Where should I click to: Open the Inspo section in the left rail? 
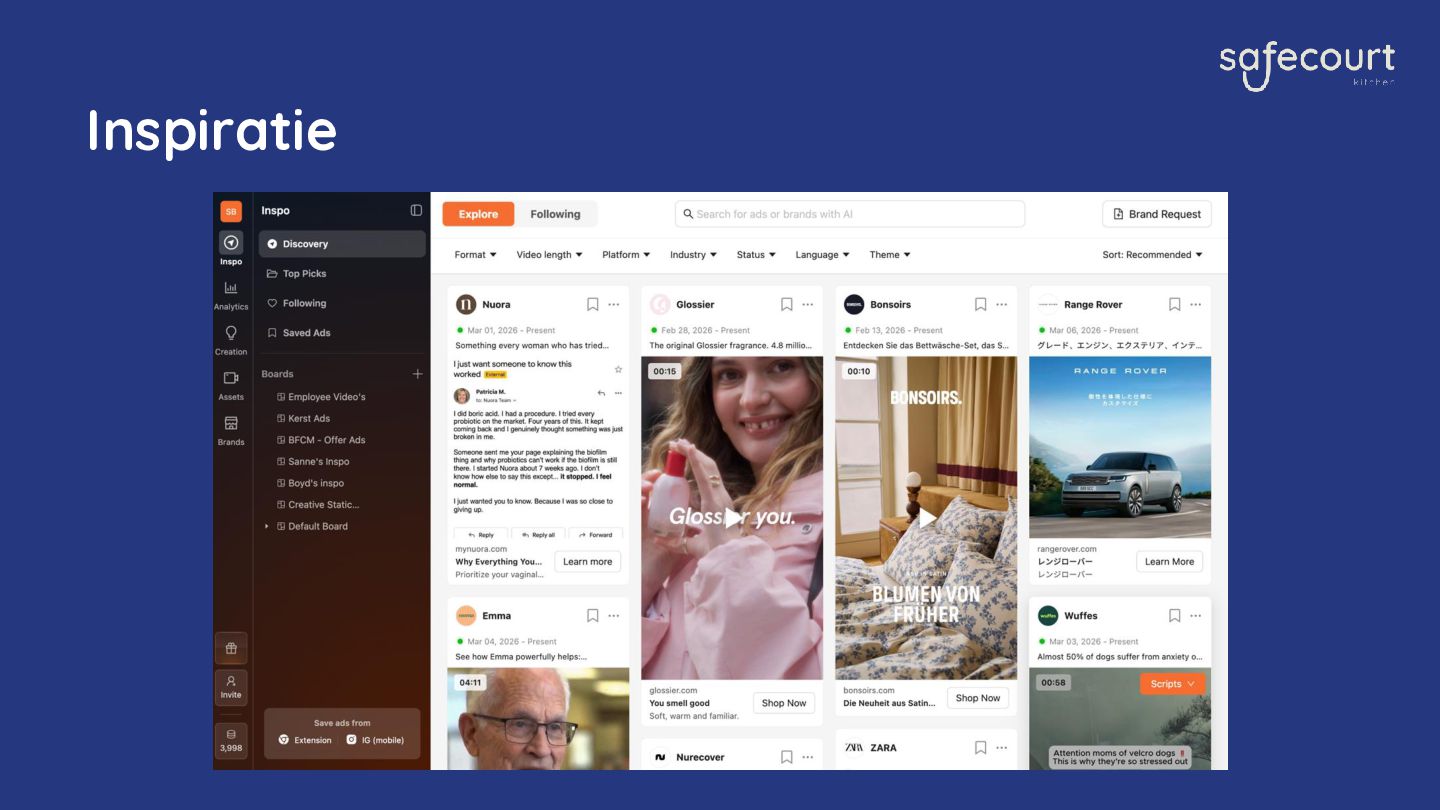(231, 249)
